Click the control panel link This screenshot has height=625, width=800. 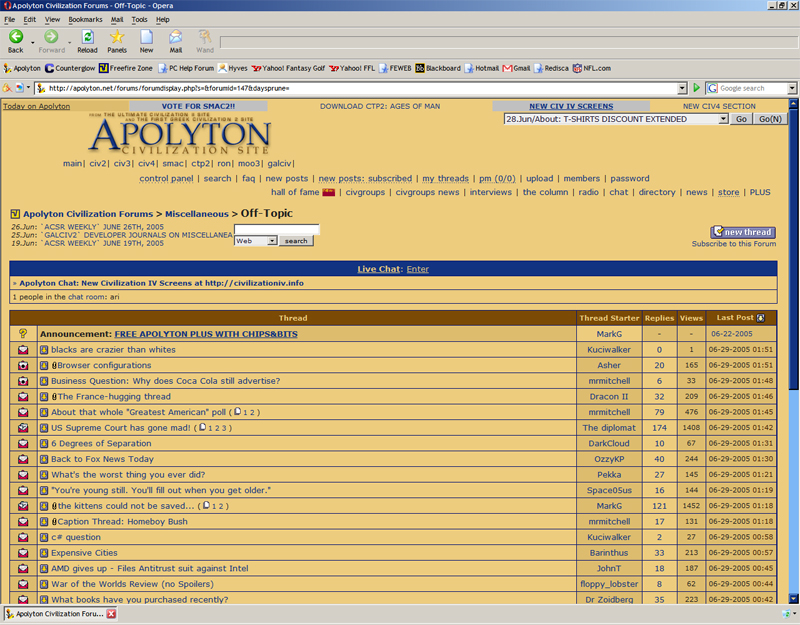[166, 179]
